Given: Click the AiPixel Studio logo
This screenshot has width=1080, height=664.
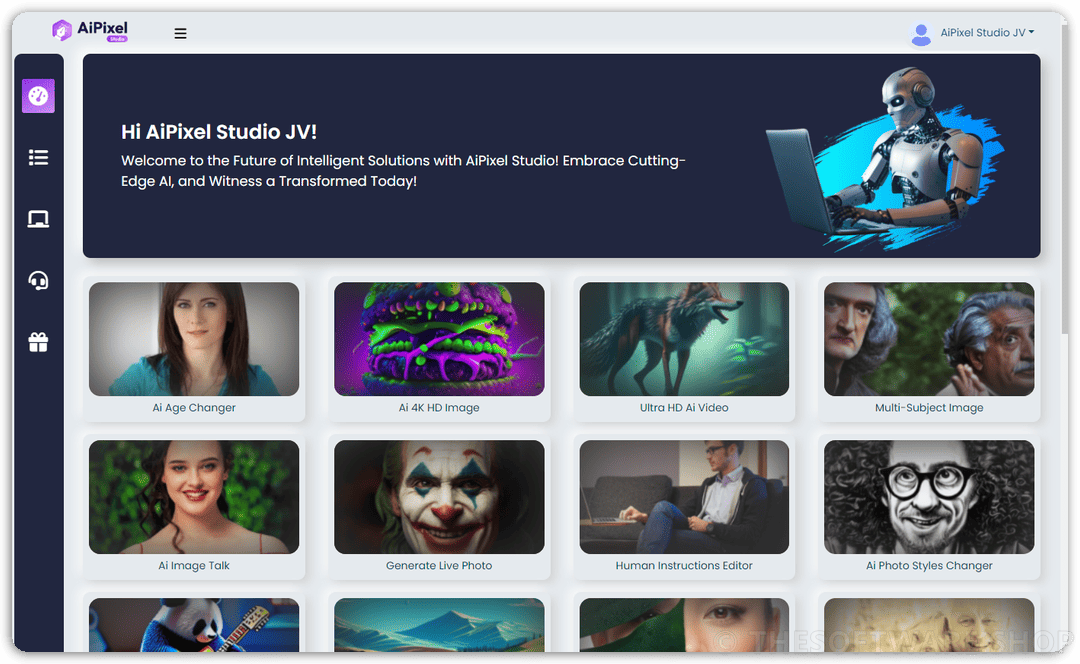Looking at the screenshot, I should [90, 30].
